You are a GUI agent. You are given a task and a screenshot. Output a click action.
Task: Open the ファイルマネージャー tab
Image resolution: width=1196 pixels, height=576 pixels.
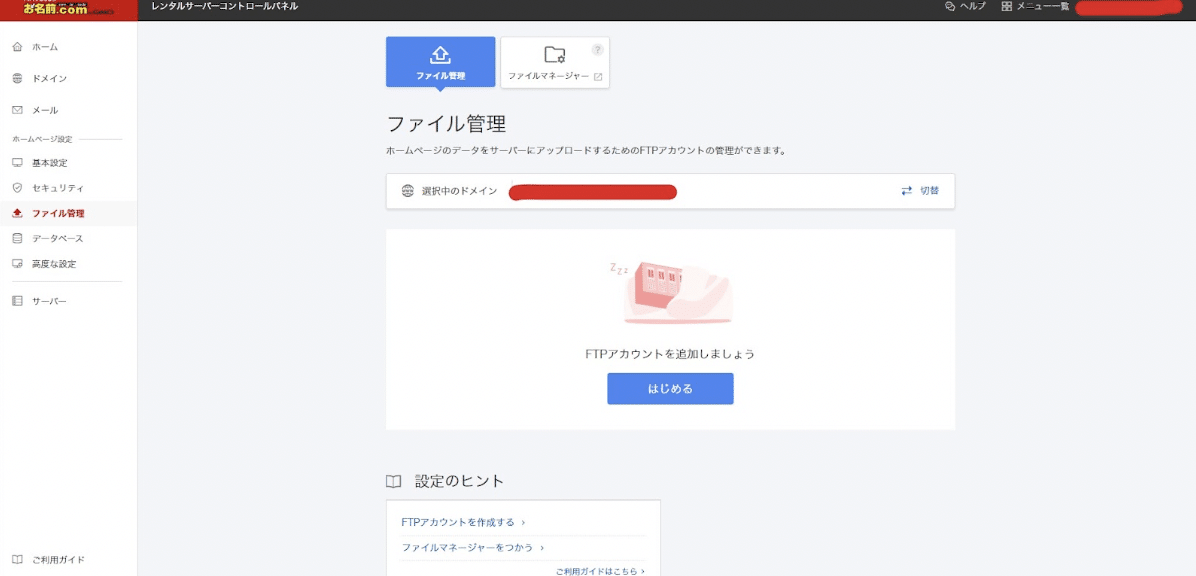(x=554, y=62)
